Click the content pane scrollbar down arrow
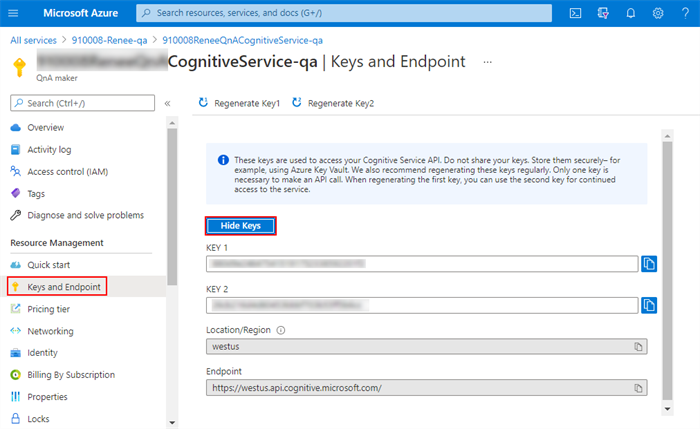 click(x=667, y=408)
